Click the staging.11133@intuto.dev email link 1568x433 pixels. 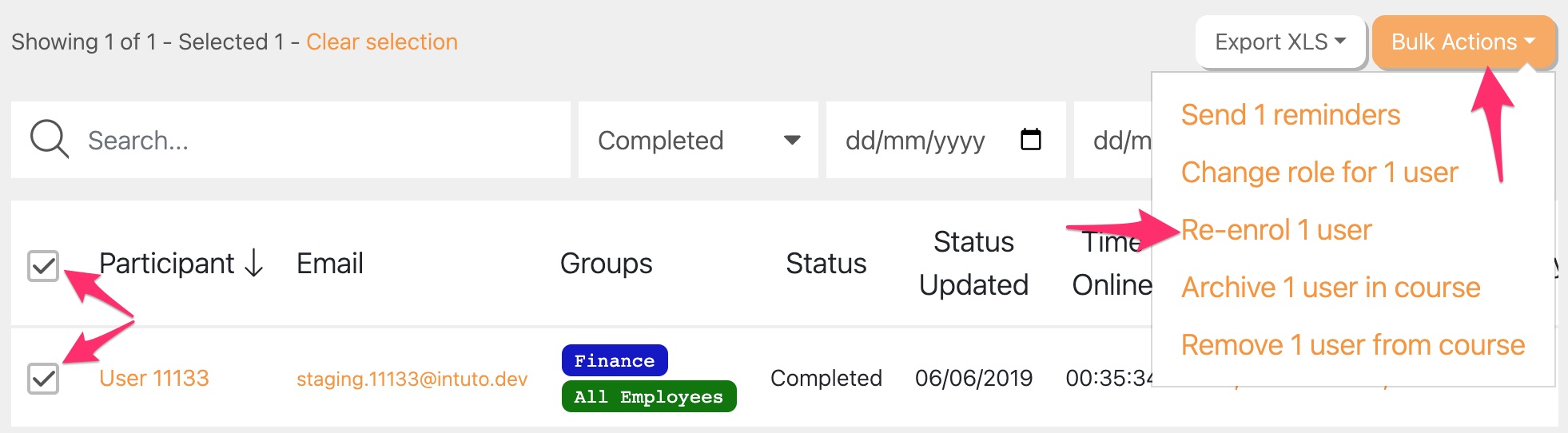tap(412, 379)
